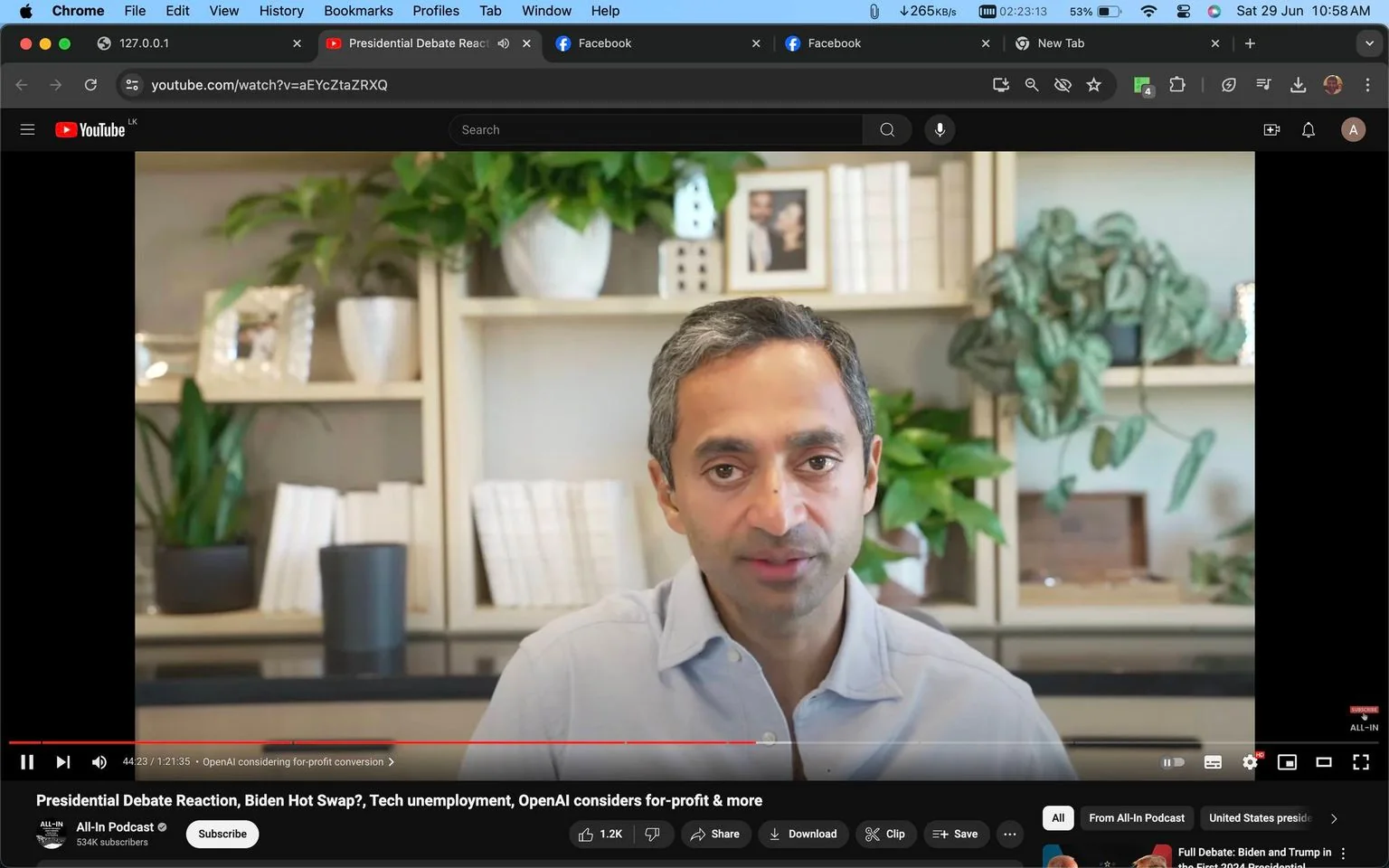Show more filter chips arrow
The height and width of the screenshot is (868, 1389).
point(1334,818)
